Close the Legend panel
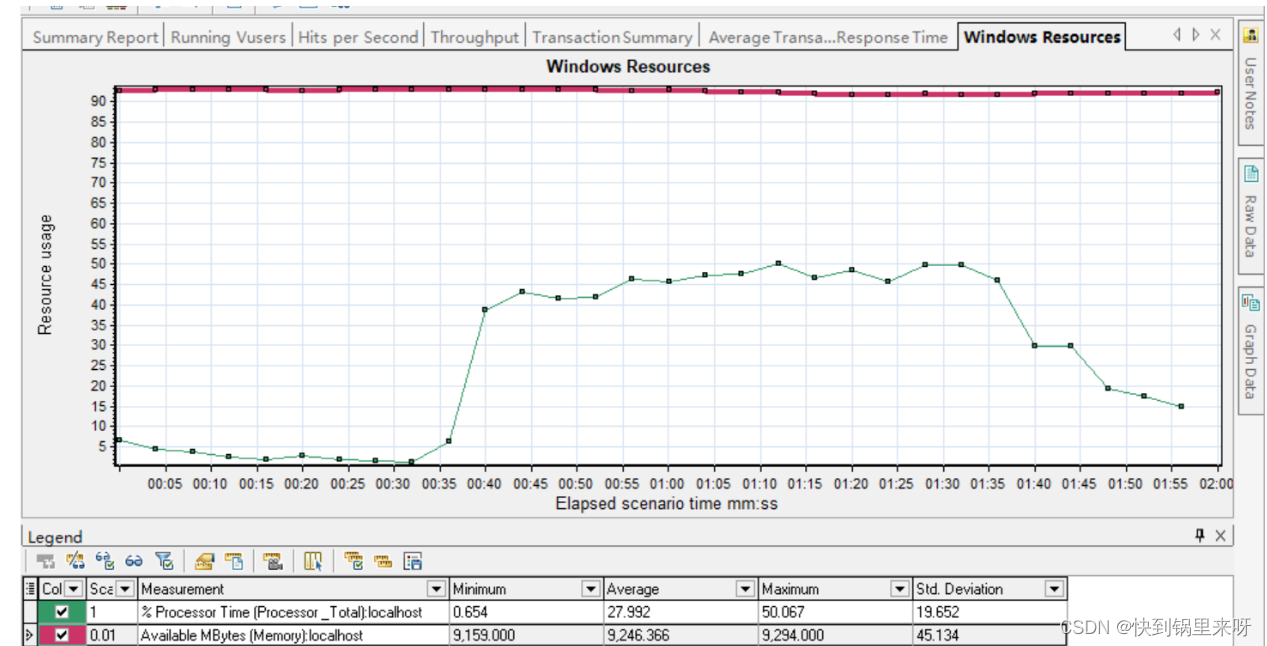1267x646 pixels. click(x=1220, y=536)
